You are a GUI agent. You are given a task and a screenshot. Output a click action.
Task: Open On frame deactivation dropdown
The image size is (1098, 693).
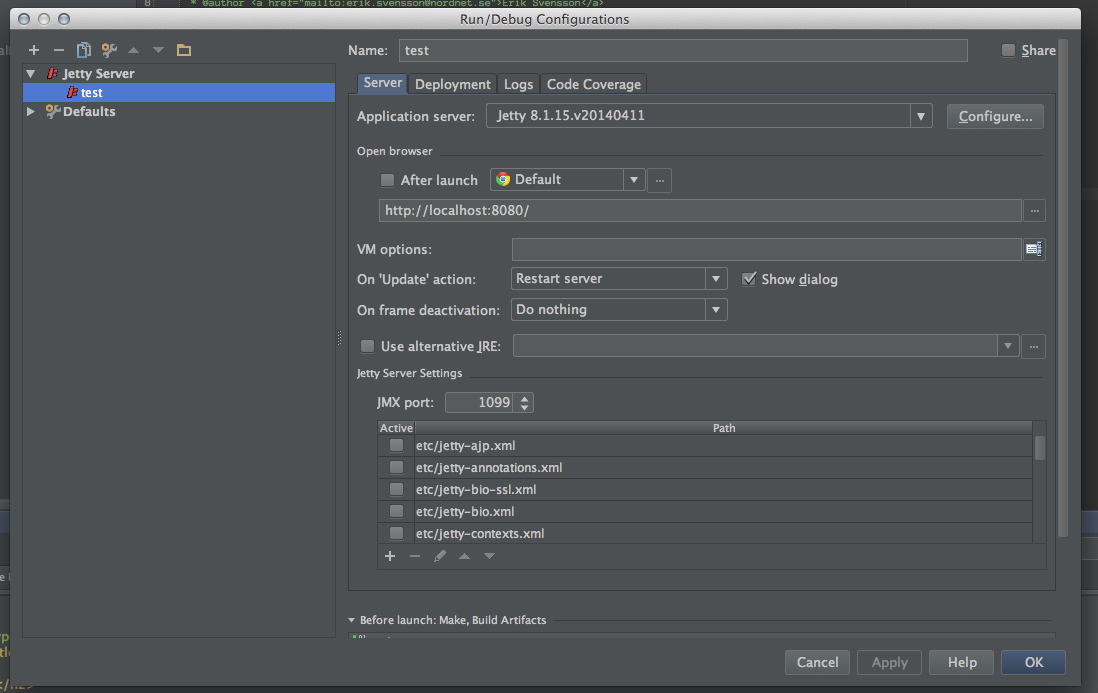click(x=716, y=309)
